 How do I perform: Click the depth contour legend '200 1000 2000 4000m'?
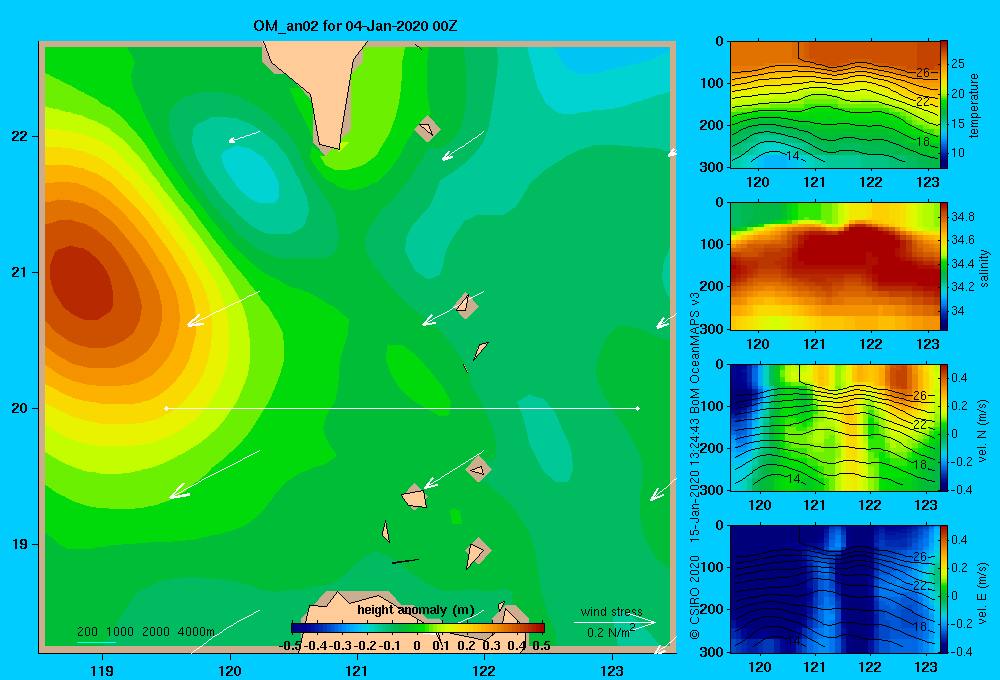pos(145,632)
